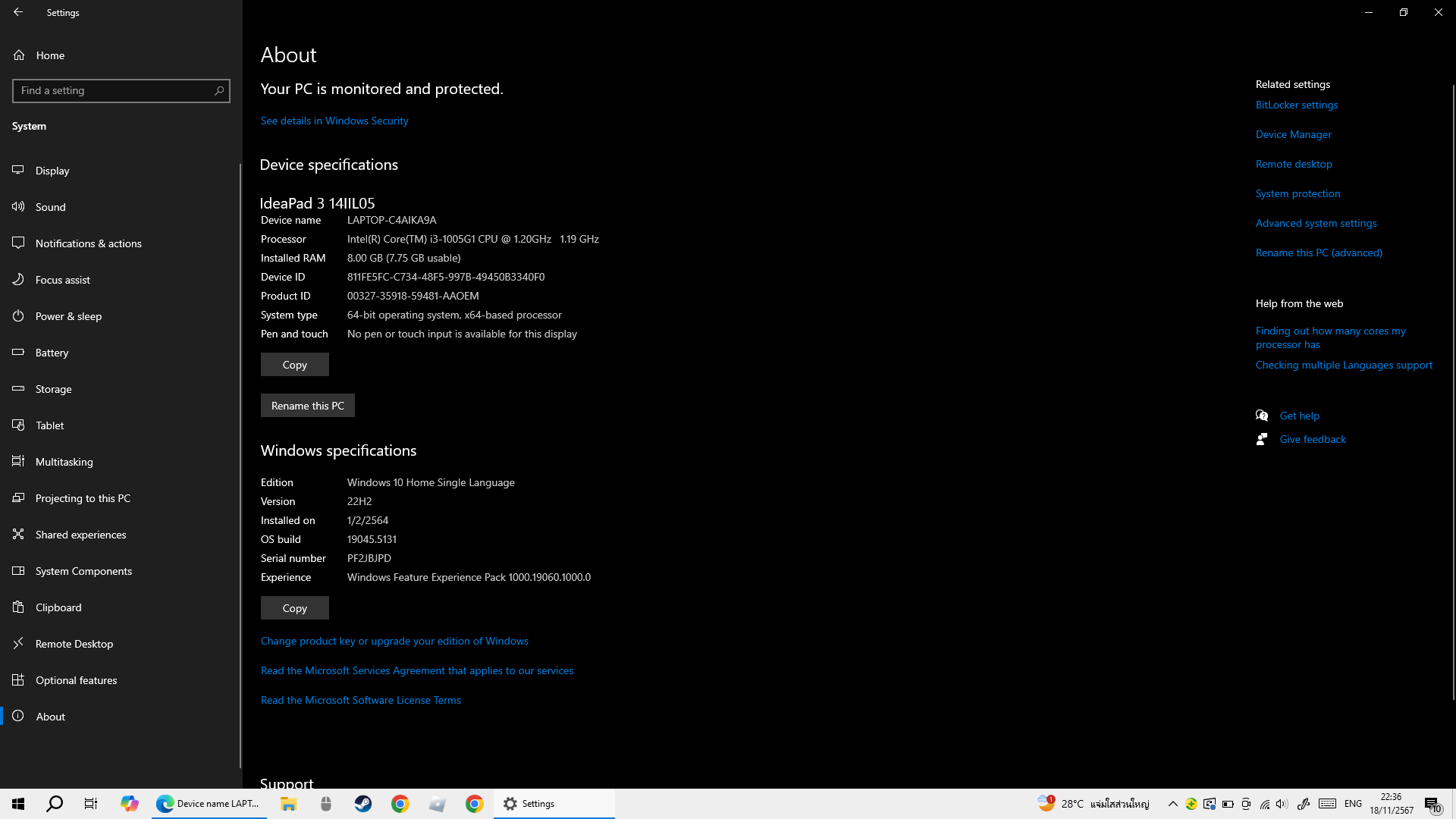The width and height of the screenshot is (1456, 819).
Task: Click the Get help link
Action: [1300, 416]
